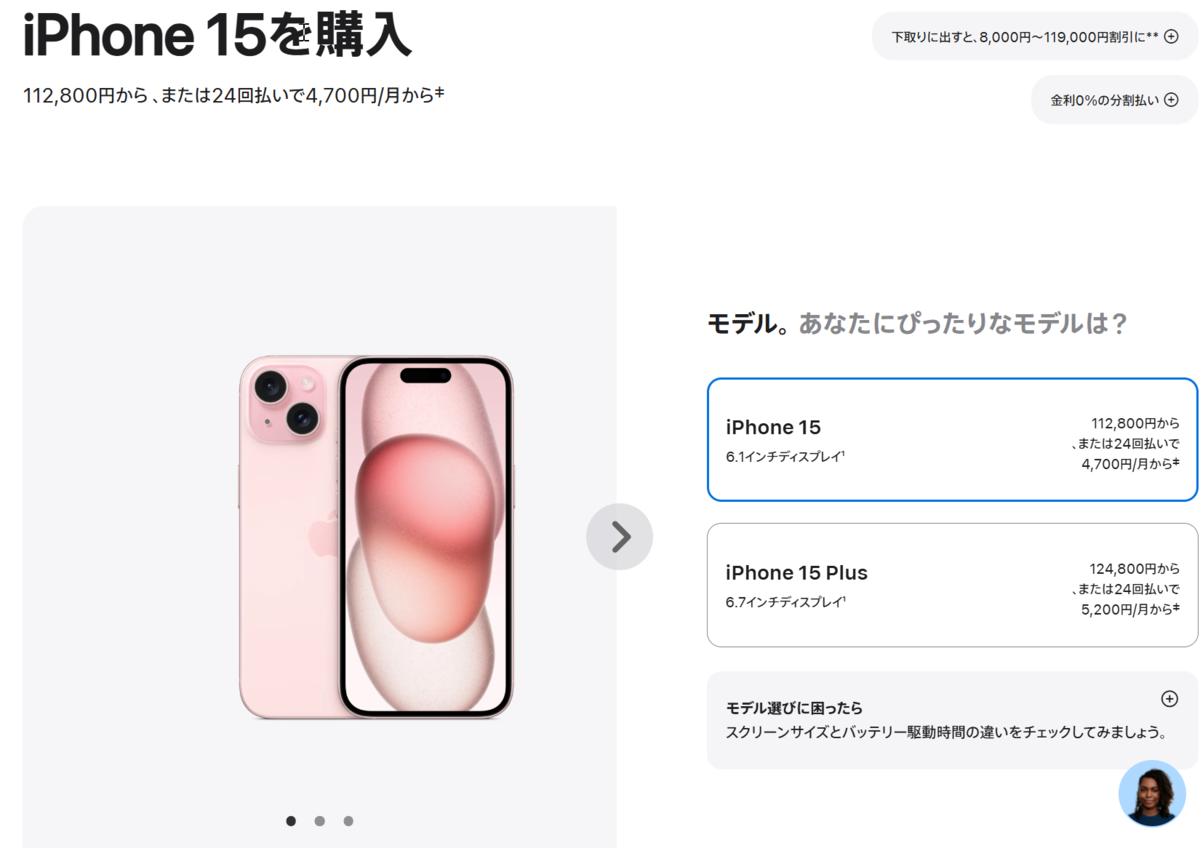Image resolution: width=1200 pixels, height=848 pixels.
Task: Click plus icon on 0% interest installment pill
Action: click(x=1171, y=100)
